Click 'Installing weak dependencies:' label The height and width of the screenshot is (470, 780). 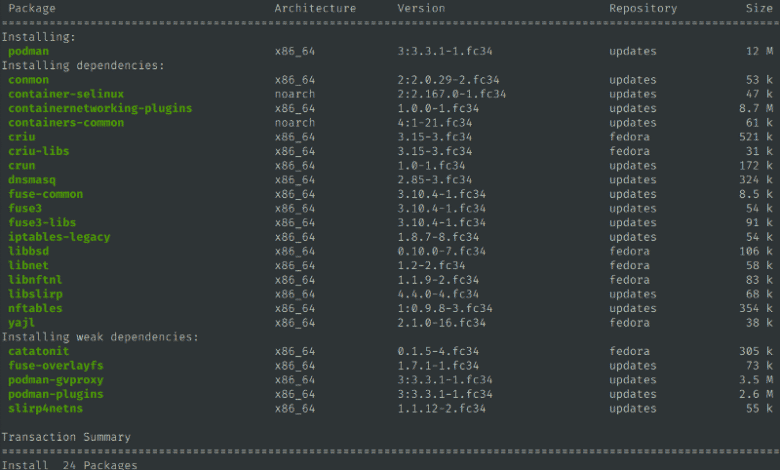99,337
